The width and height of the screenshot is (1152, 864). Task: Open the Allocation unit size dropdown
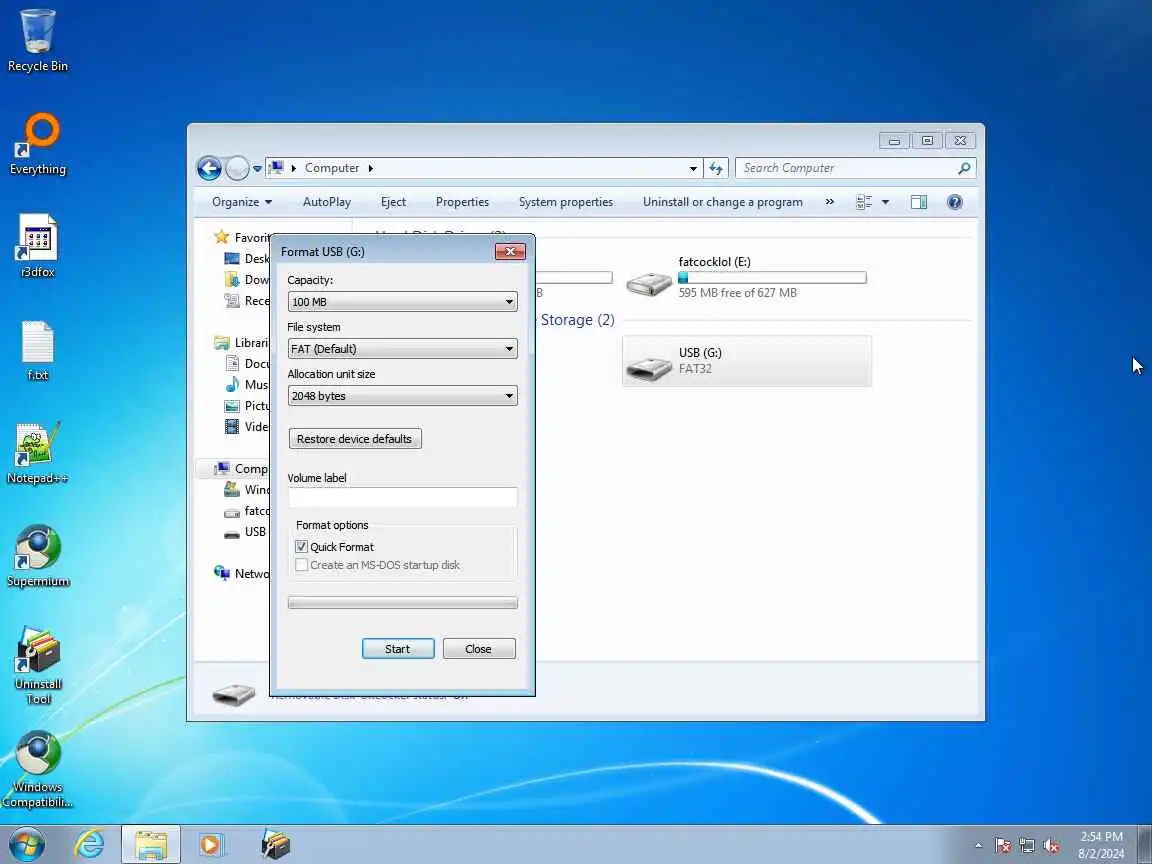[x=403, y=396]
